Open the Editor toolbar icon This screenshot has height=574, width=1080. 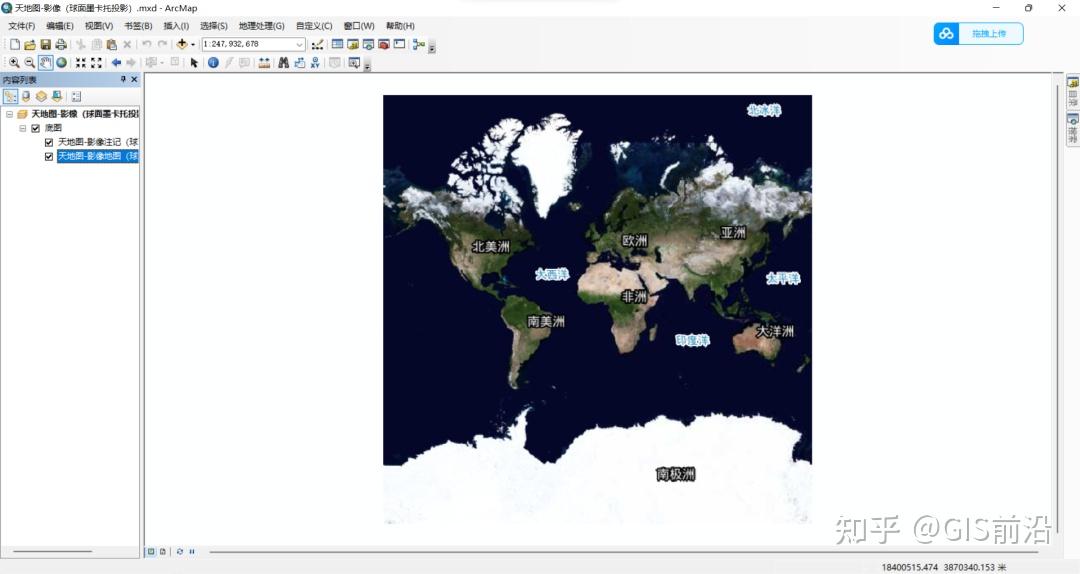(317, 45)
